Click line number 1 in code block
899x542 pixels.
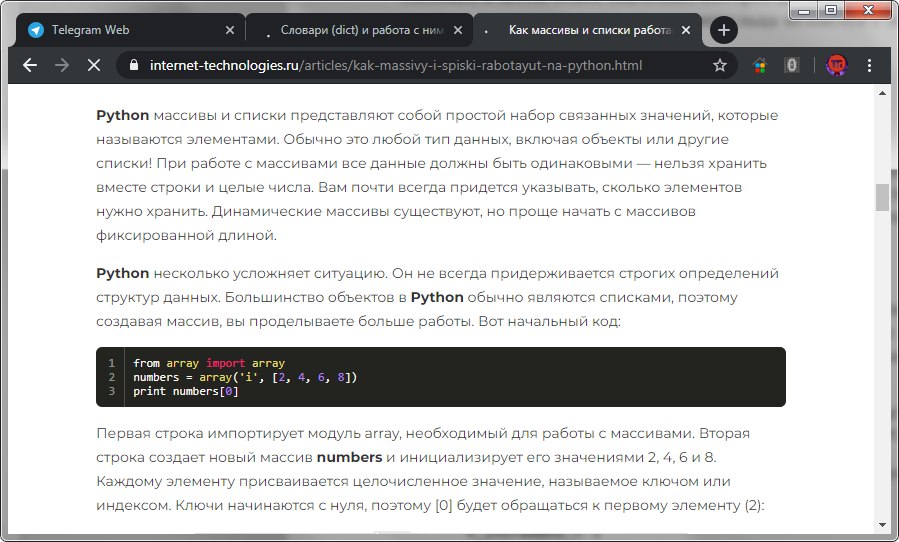click(112, 363)
